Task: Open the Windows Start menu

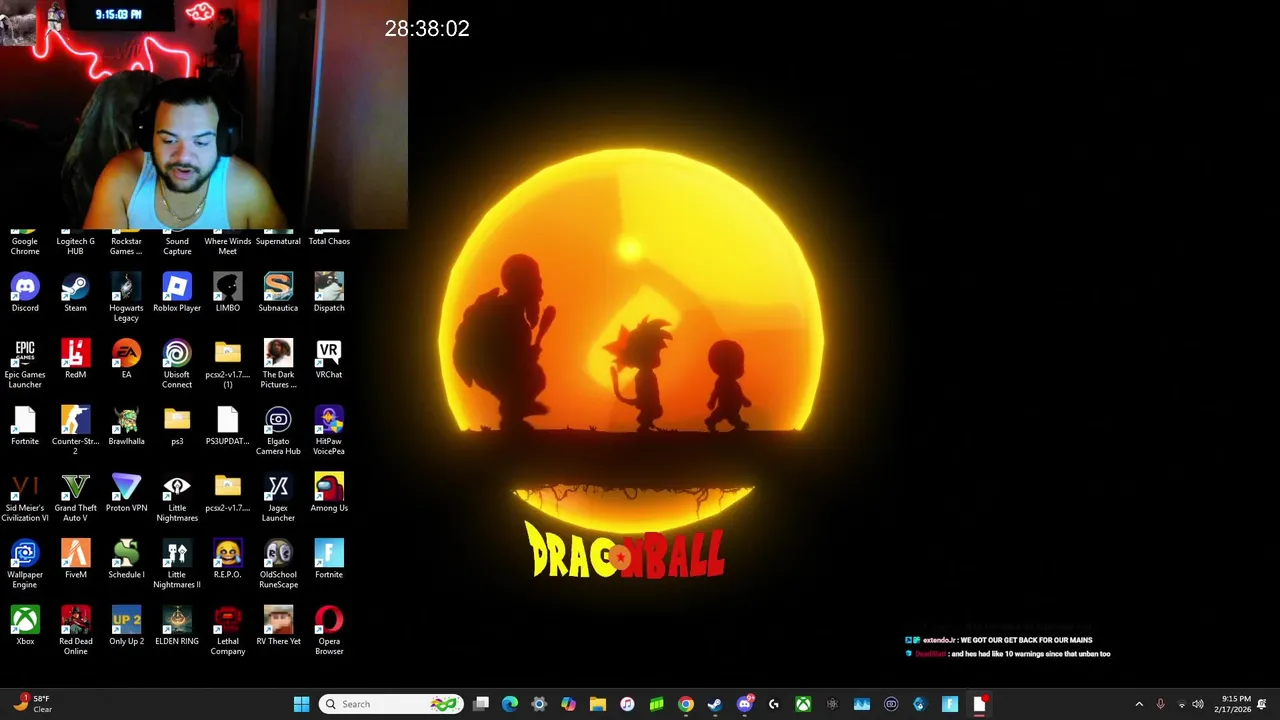Action: (301, 704)
